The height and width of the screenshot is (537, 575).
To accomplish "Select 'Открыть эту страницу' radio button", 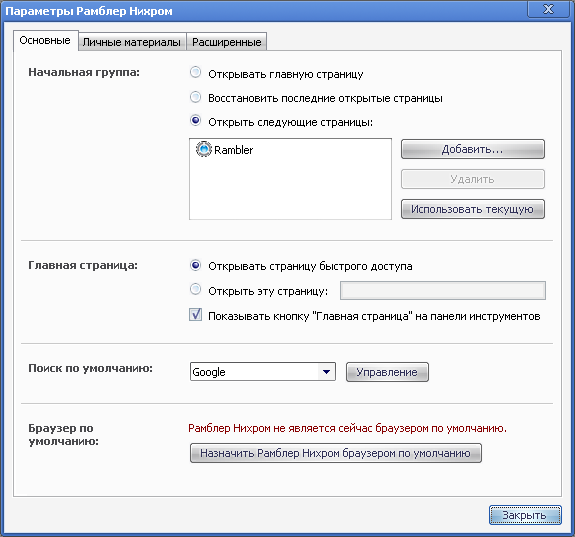I will tap(195, 289).
